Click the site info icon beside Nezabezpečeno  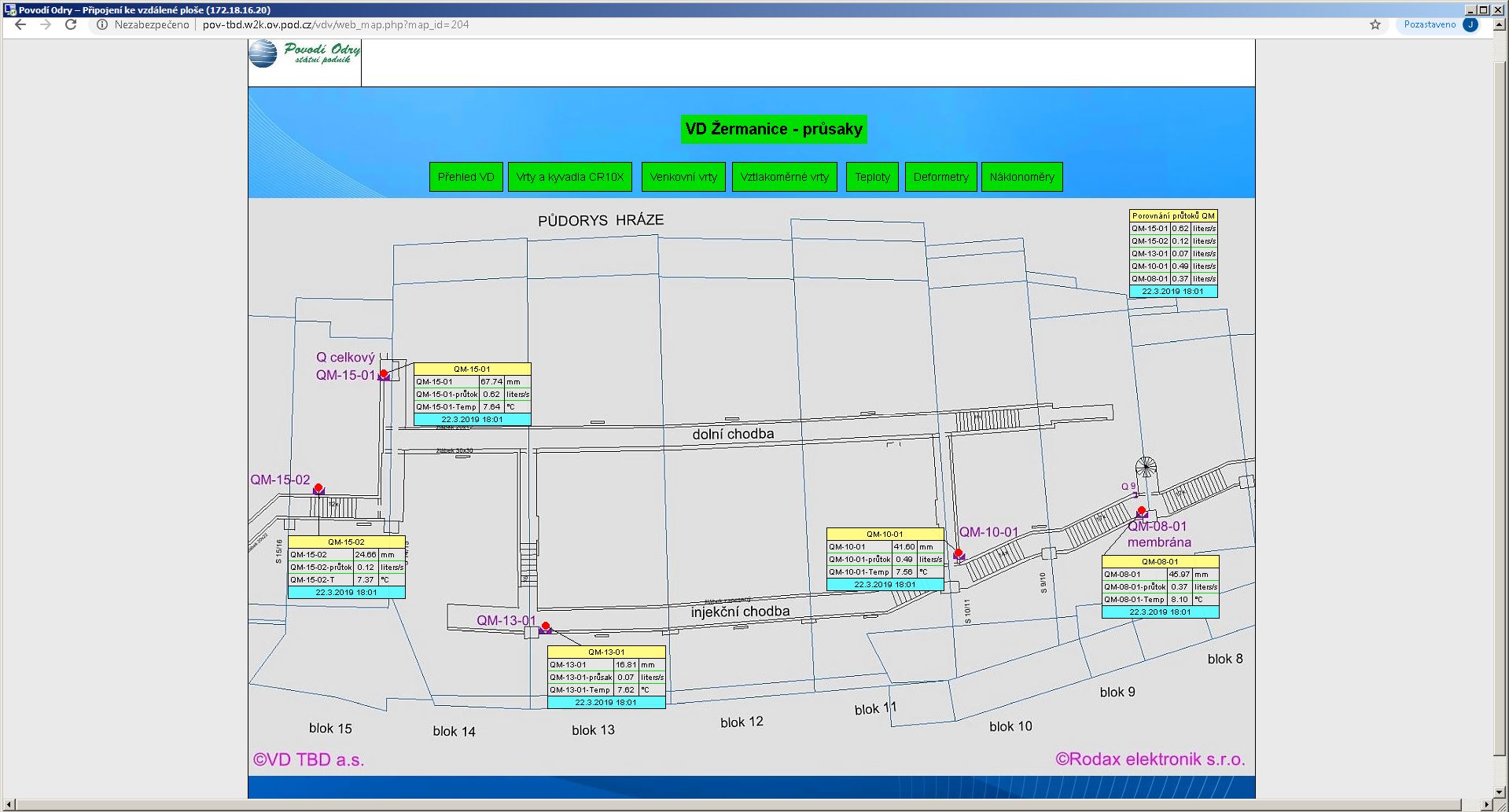[102, 24]
